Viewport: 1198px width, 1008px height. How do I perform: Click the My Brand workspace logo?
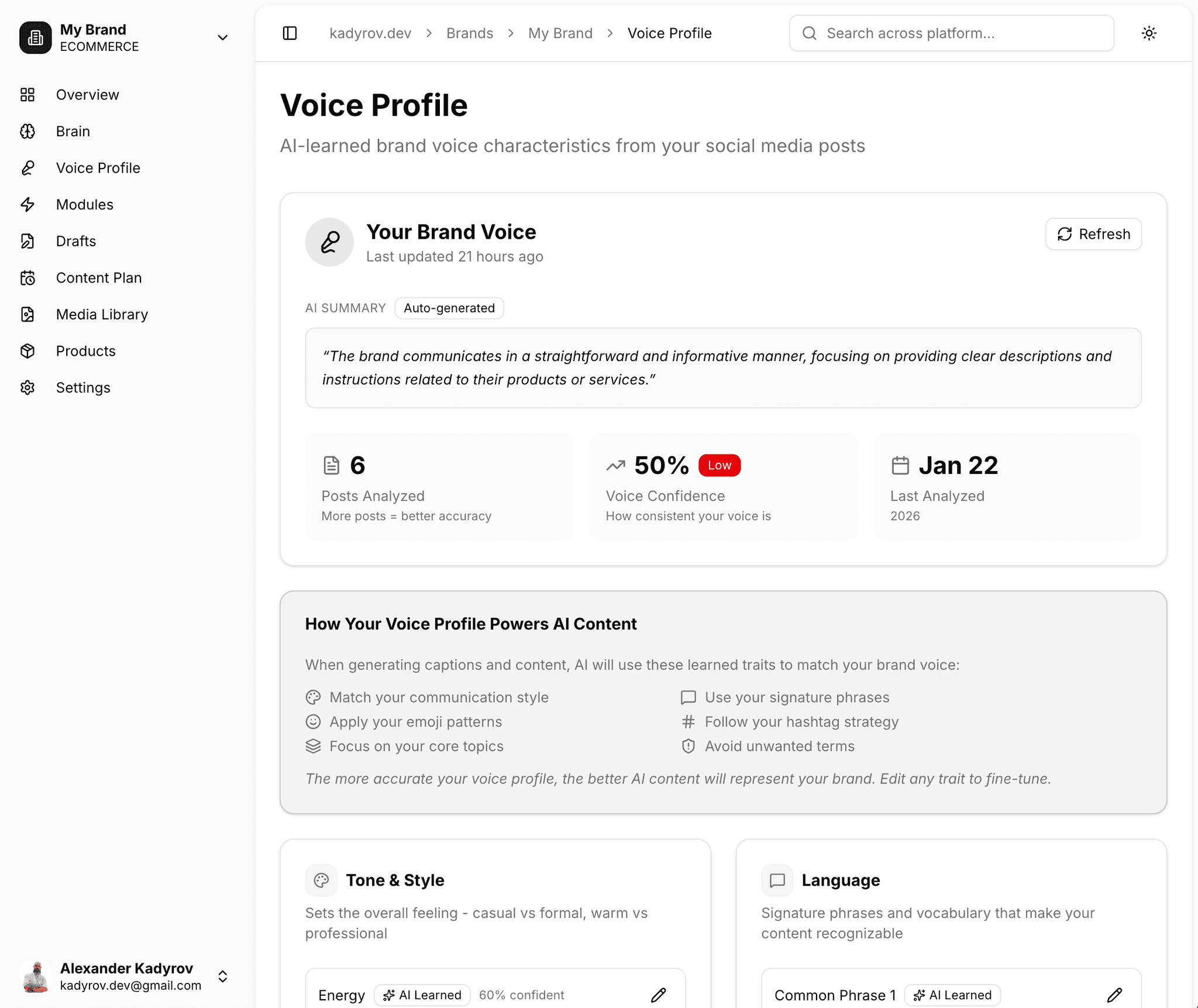(36, 37)
